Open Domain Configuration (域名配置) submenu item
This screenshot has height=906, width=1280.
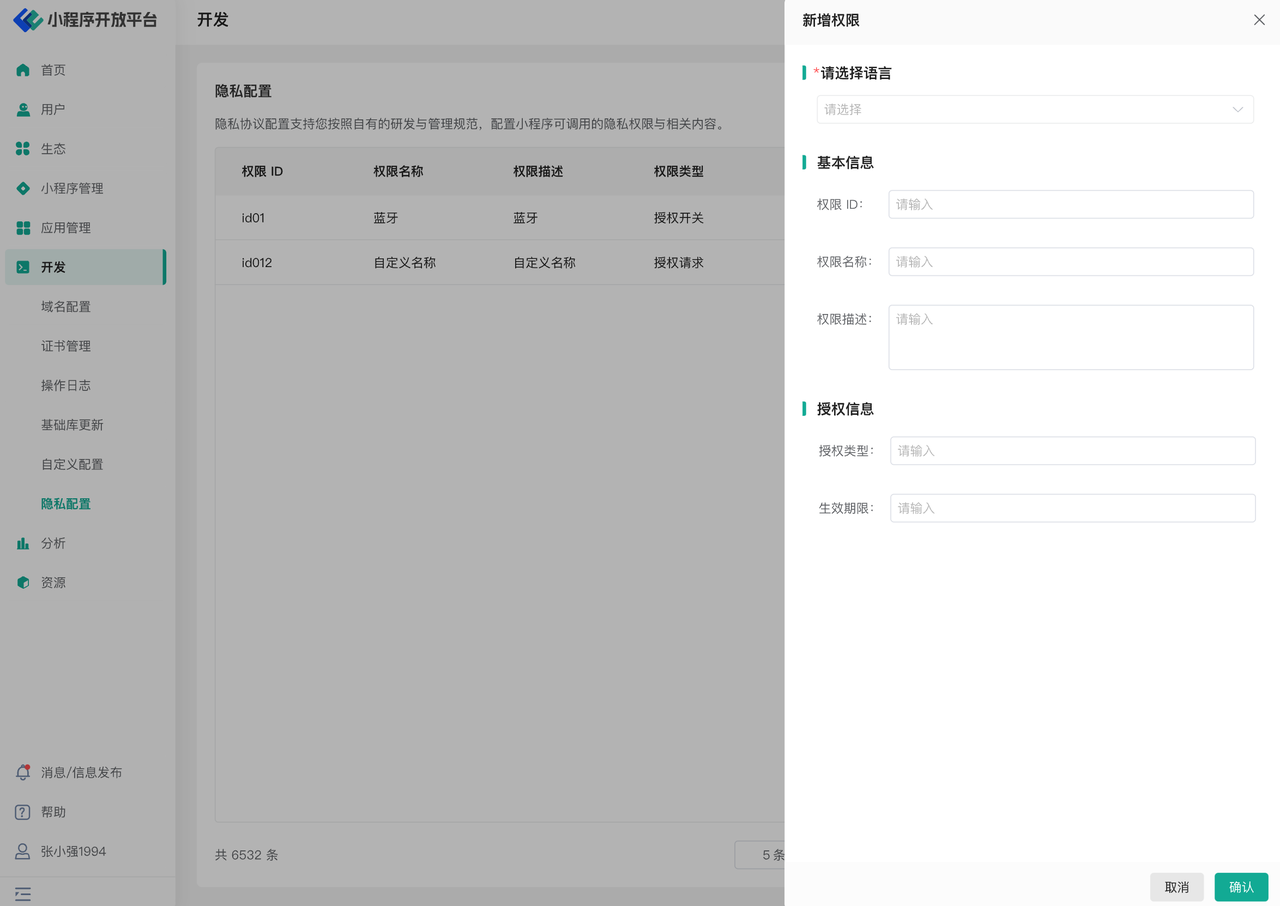66,307
